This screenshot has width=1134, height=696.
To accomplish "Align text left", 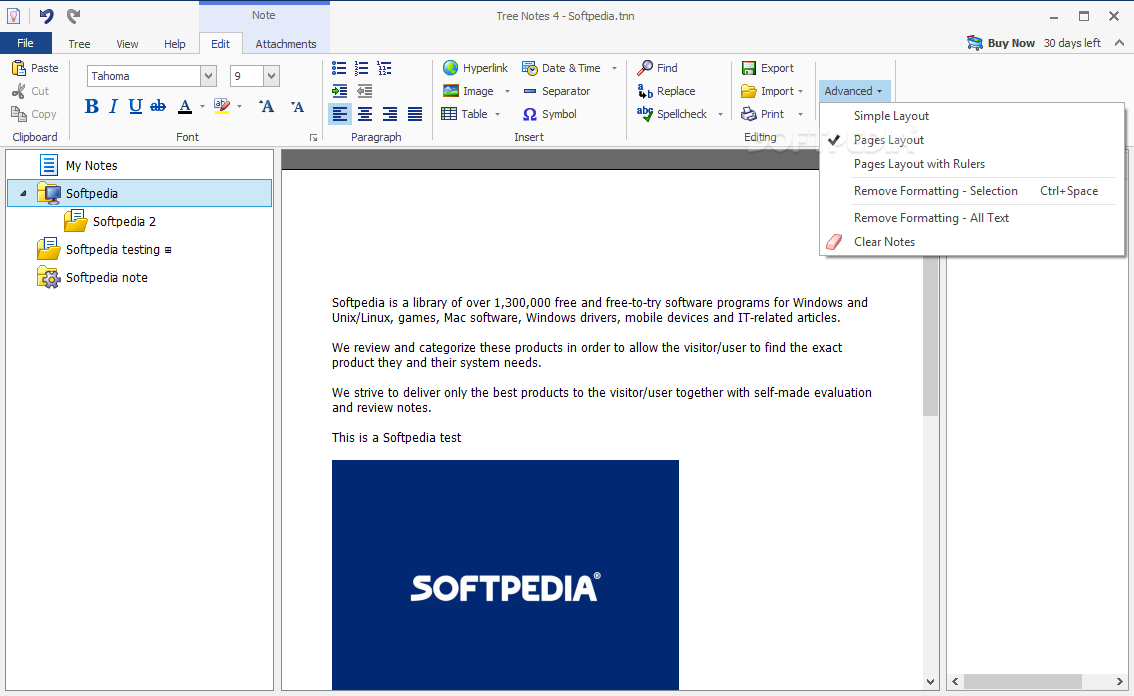I will click(x=340, y=114).
